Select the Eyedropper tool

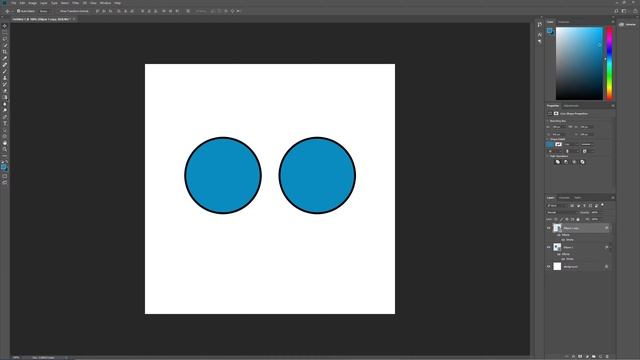point(5,58)
